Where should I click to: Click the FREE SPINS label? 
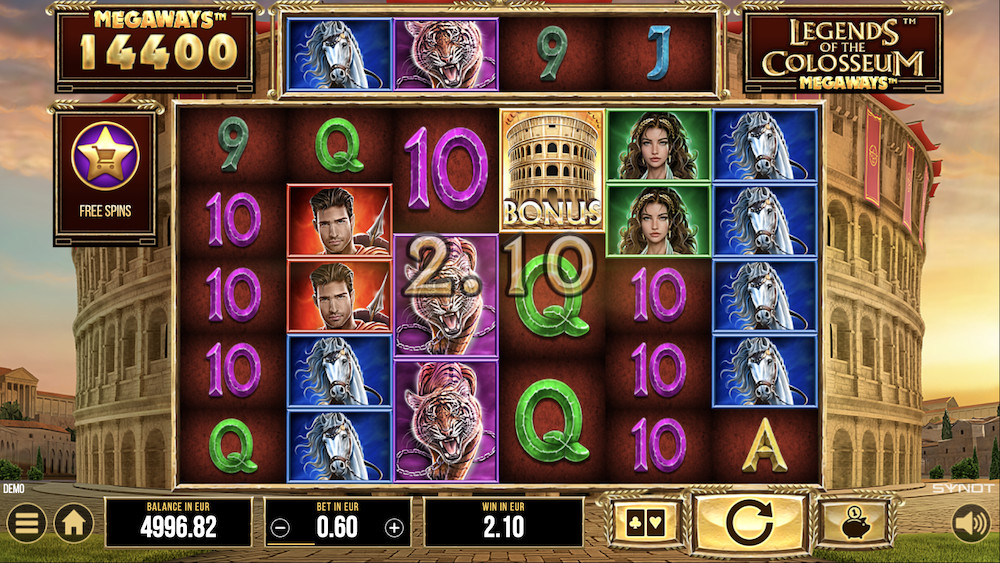pos(105,211)
